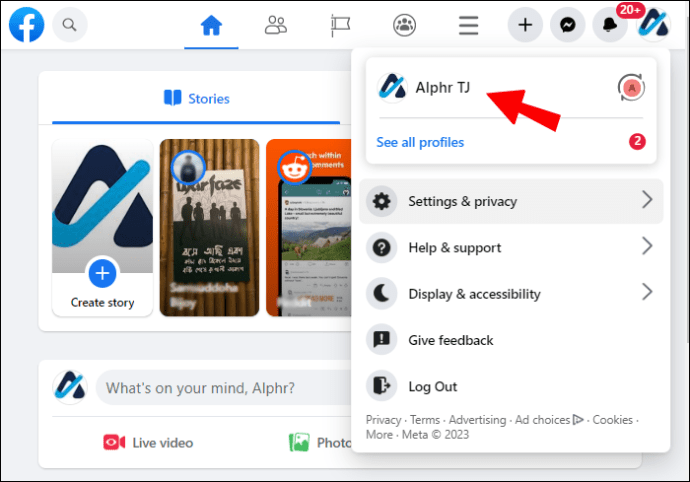
Task: Click the plus Create button
Action: click(525, 25)
